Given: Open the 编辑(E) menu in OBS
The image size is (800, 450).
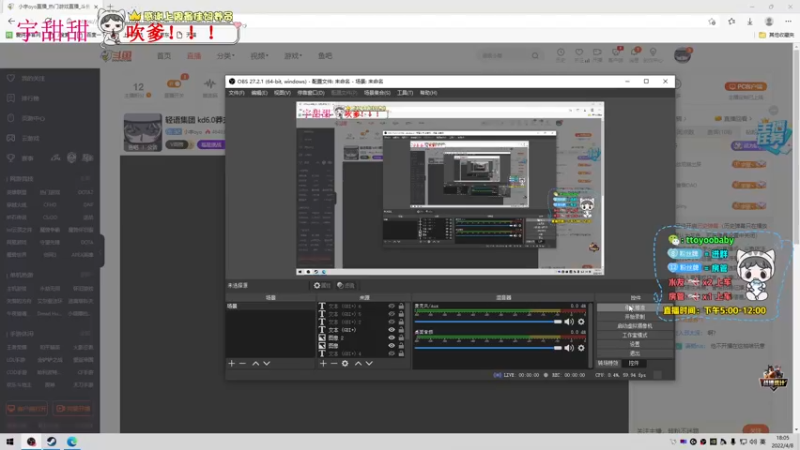Looking at the screenshot, I should coord(259,93).
